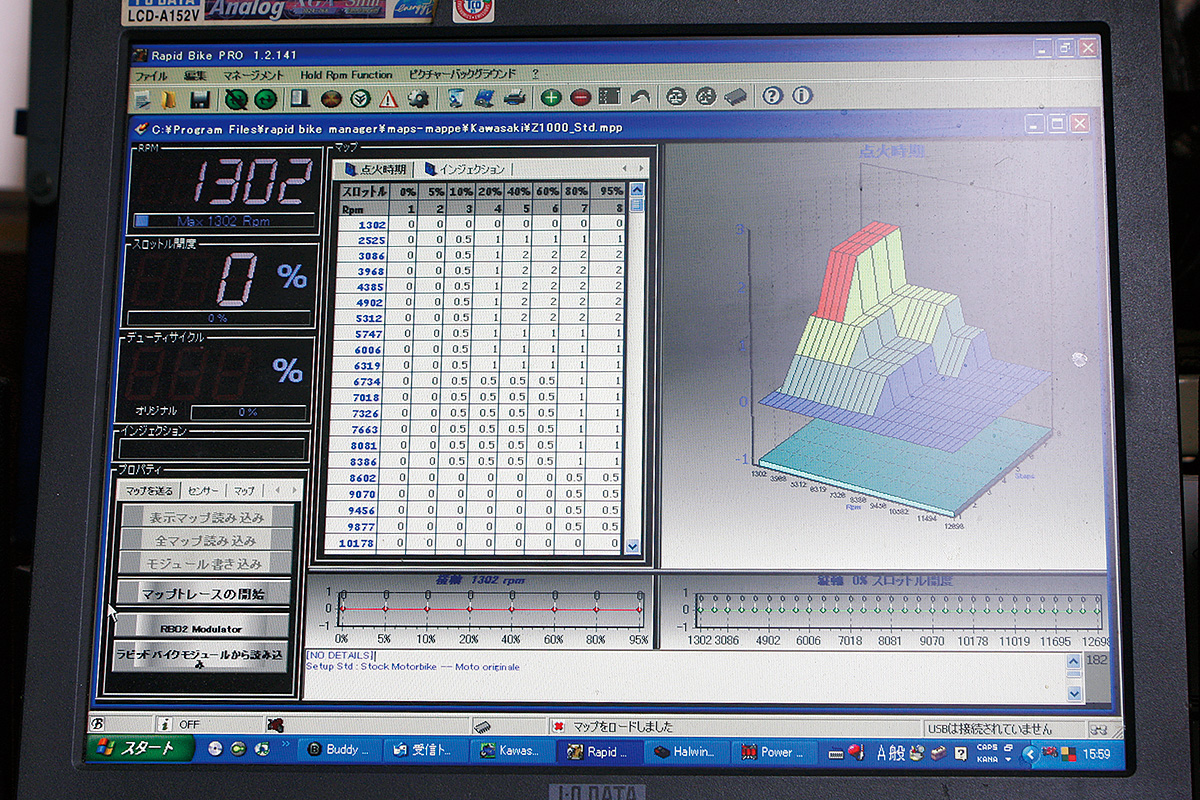
Task: Click the green circular connect icon
Action: tap(265, 98)
